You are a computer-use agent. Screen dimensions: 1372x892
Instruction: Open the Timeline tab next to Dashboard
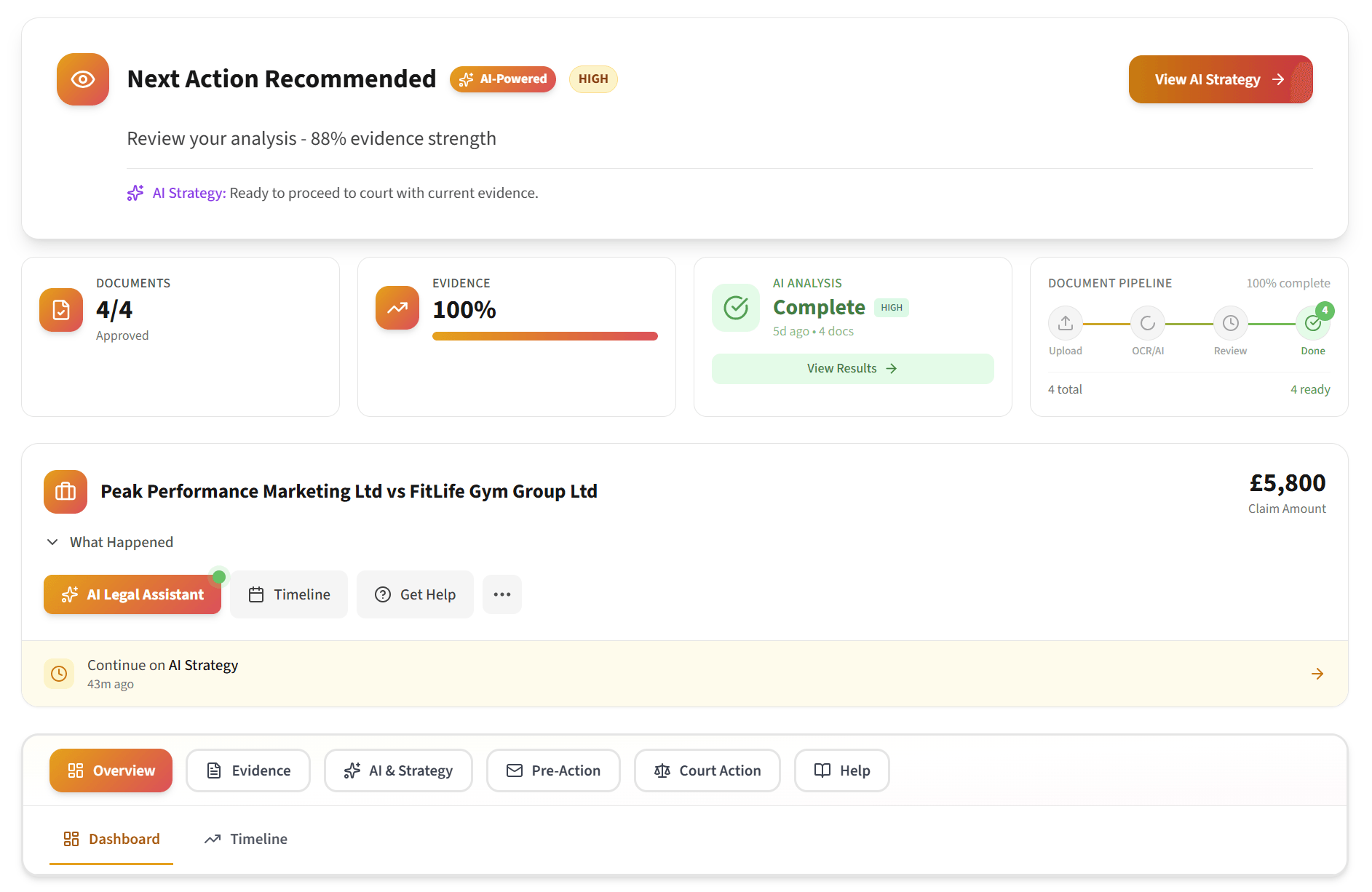click(x=245, y=839)
